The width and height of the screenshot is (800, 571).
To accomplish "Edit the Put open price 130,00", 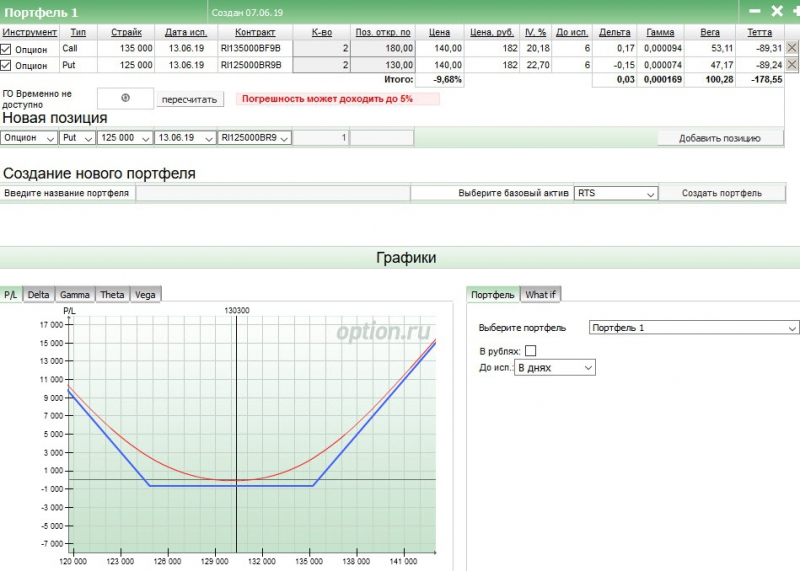I will point(383,65).
